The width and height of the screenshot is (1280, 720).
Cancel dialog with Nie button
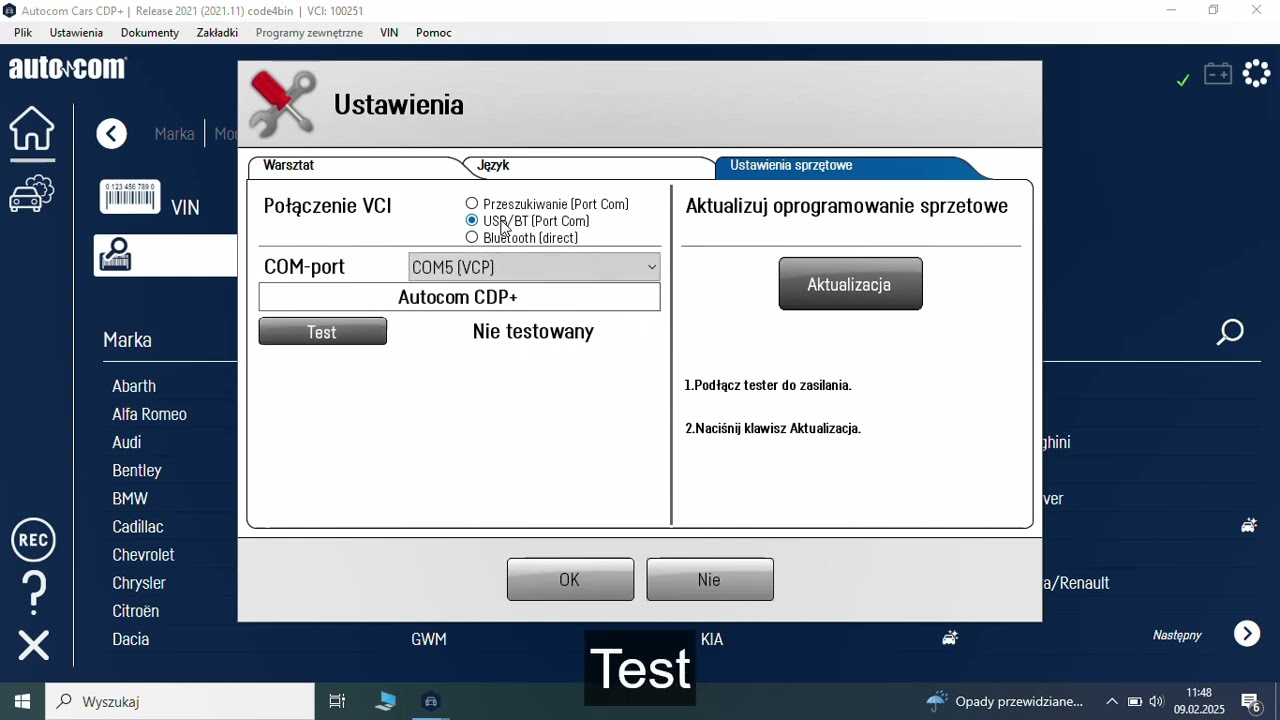tap(710, 580)
